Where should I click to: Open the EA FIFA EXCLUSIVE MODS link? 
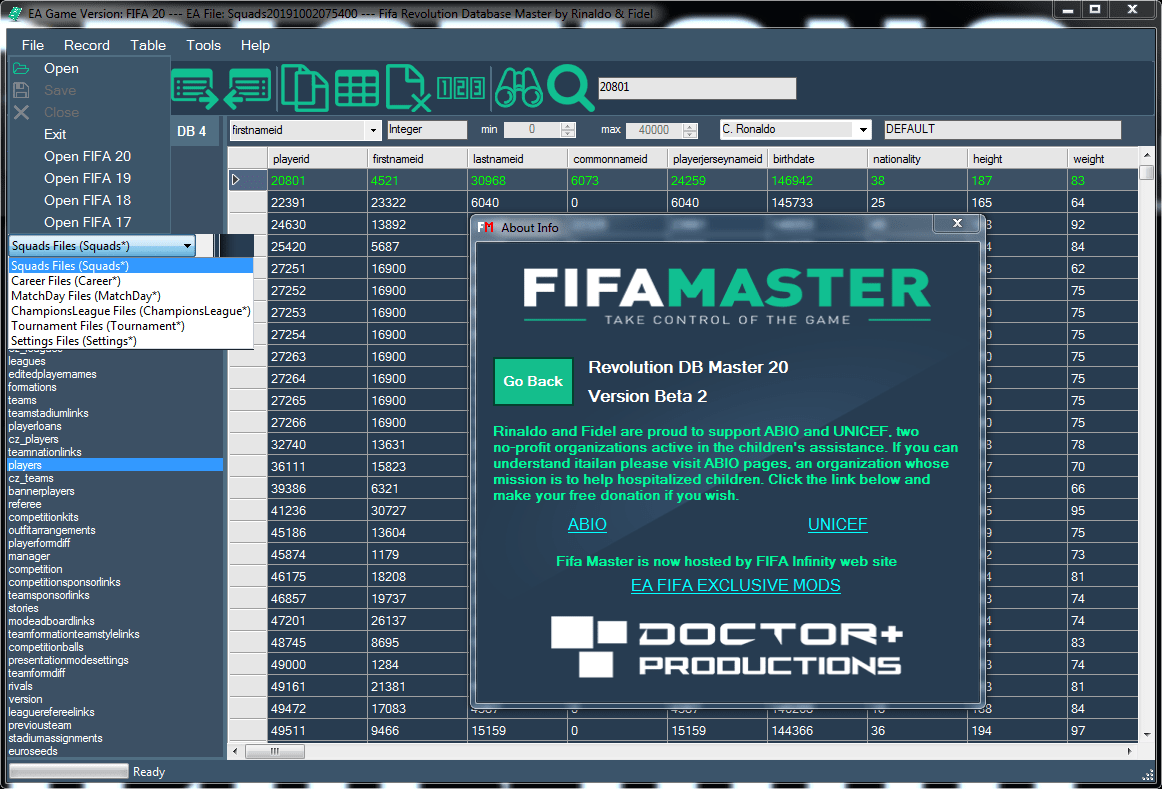pos(735,585)
